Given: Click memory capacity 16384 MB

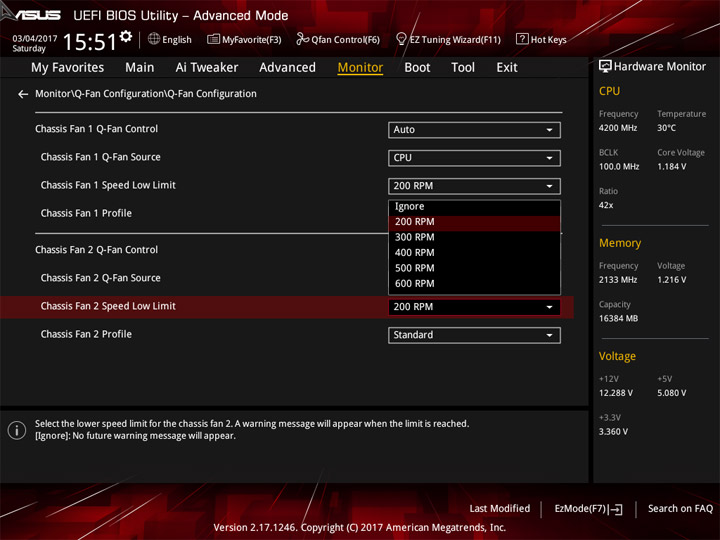Looking at the screenshot, I should click(618, 319).
